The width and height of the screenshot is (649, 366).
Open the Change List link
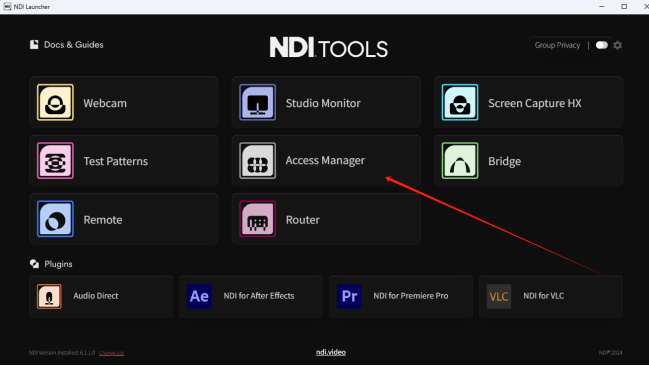tap(111, 353)
